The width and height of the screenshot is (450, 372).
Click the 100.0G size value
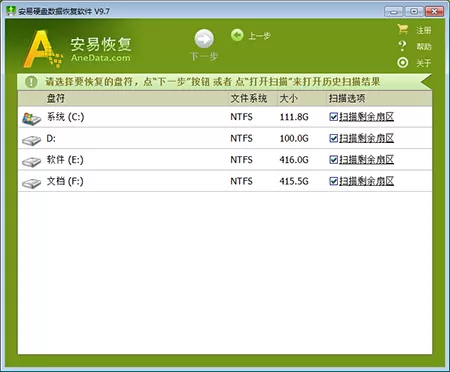pyautogui.click(x=294, y=138)
